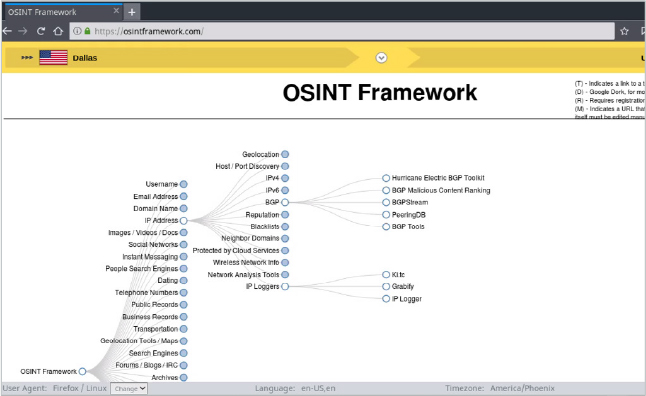Expand the Username node

pyautogui.click(x=184, y=184)
